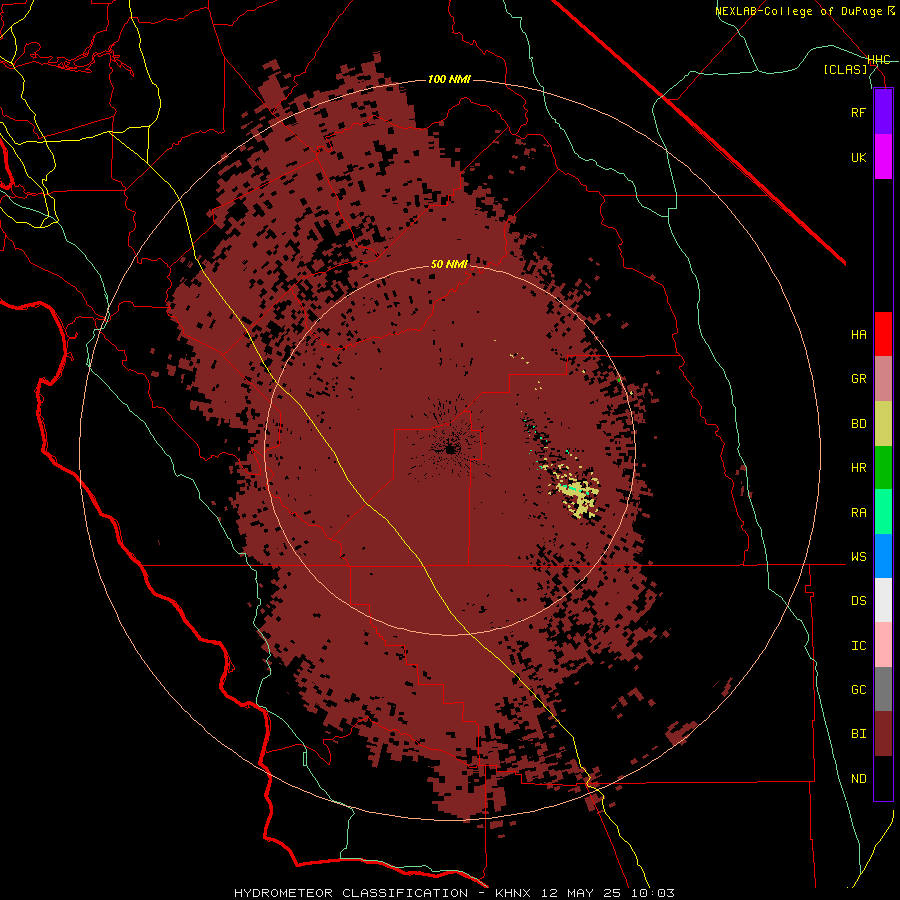Click the UK legend label
This screenshot has height=900, width=900.
click(x=858, y=157)
